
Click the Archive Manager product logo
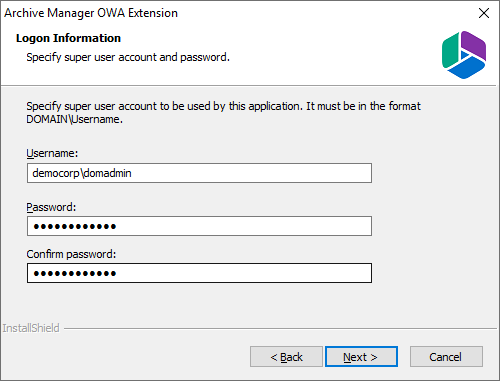pyautogui.click(x=464, y=55)
